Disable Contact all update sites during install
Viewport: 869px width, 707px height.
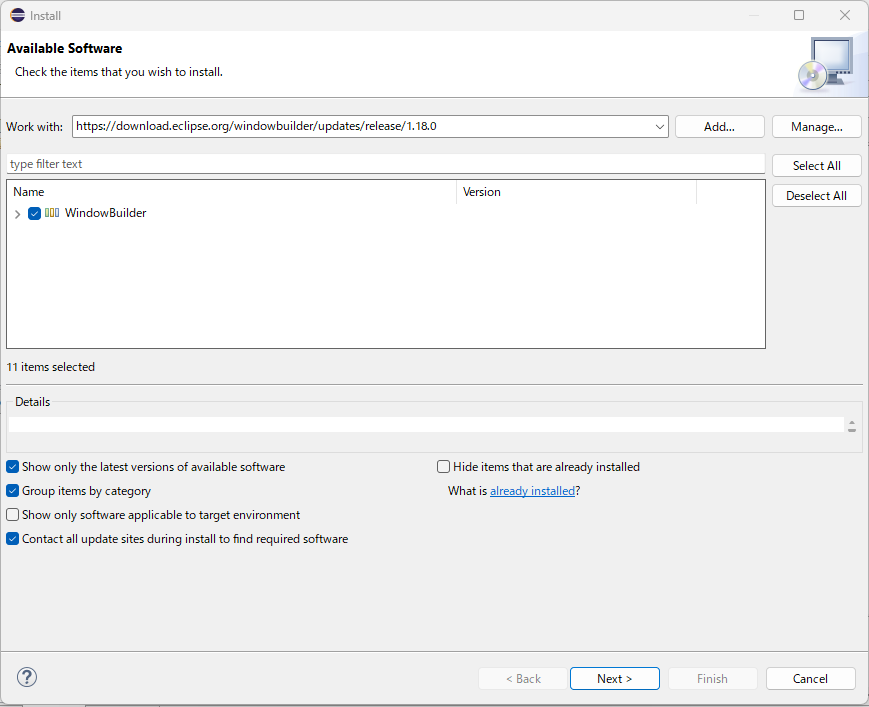pyautogui.click(x=13, y=539)
